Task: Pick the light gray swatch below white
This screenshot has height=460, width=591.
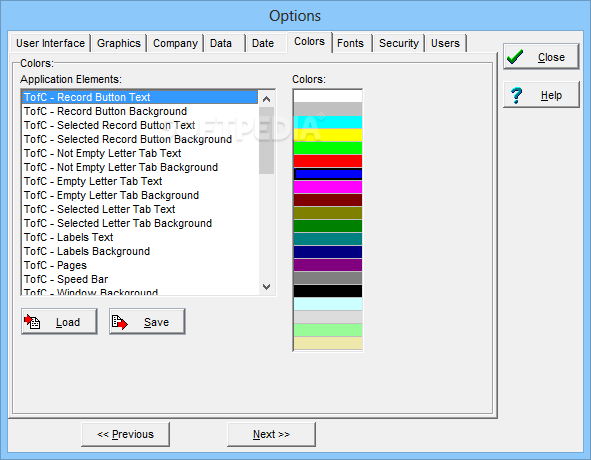Action: (x=328, y=109)
